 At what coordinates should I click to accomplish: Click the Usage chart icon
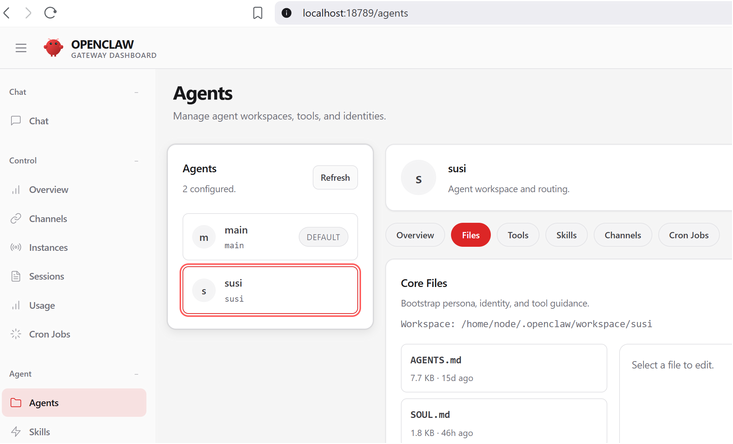point(16,305)
